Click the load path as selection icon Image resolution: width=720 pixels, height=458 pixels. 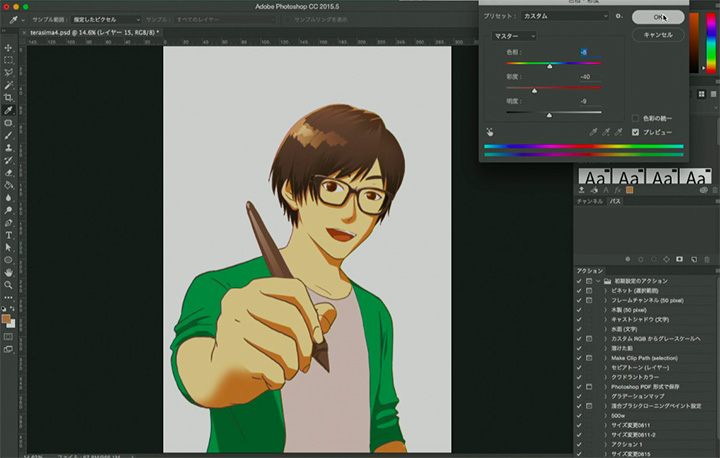click(x=653, y=260)
